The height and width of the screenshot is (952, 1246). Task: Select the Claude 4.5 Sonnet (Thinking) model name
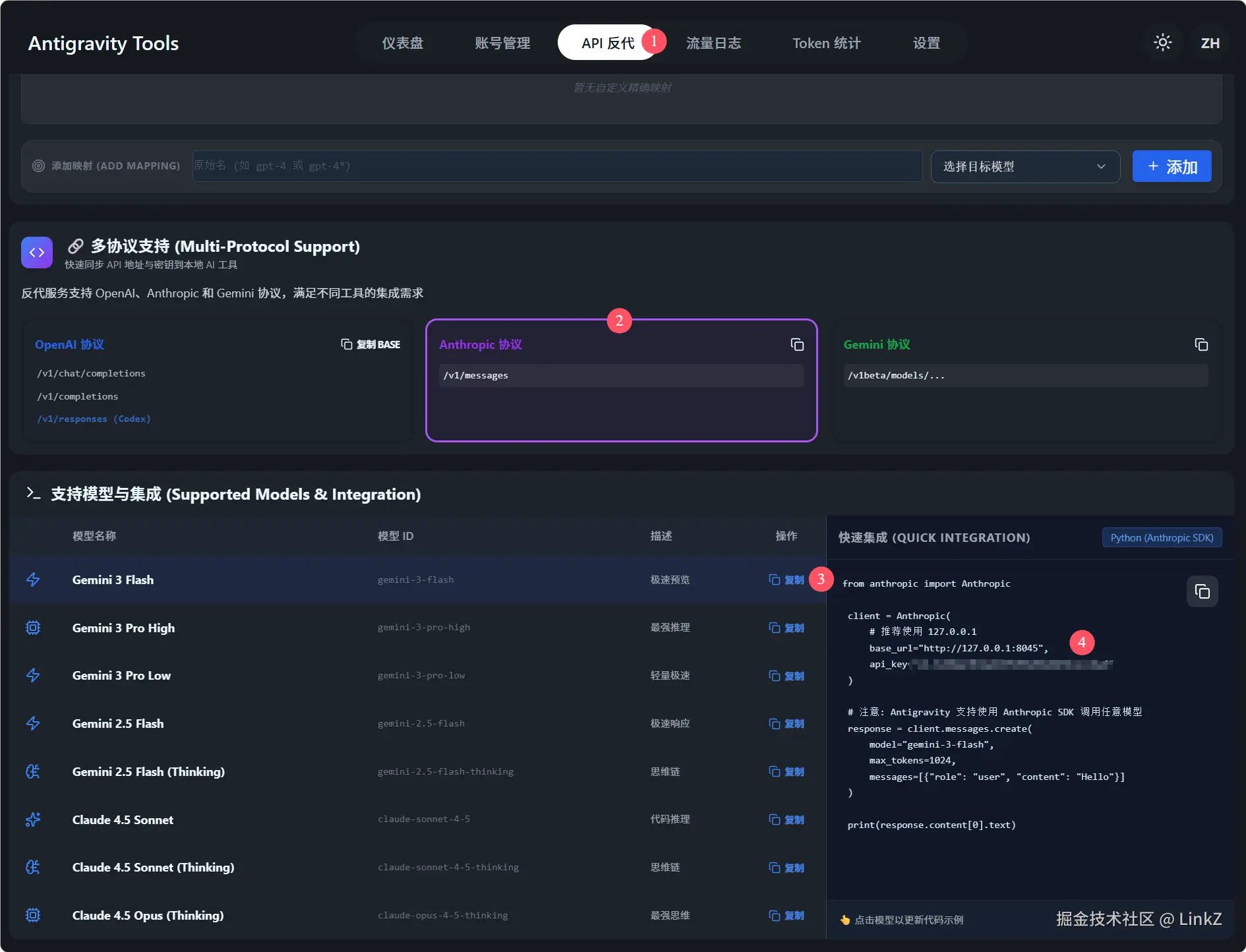pyautogui.click(x=153, y=867)
